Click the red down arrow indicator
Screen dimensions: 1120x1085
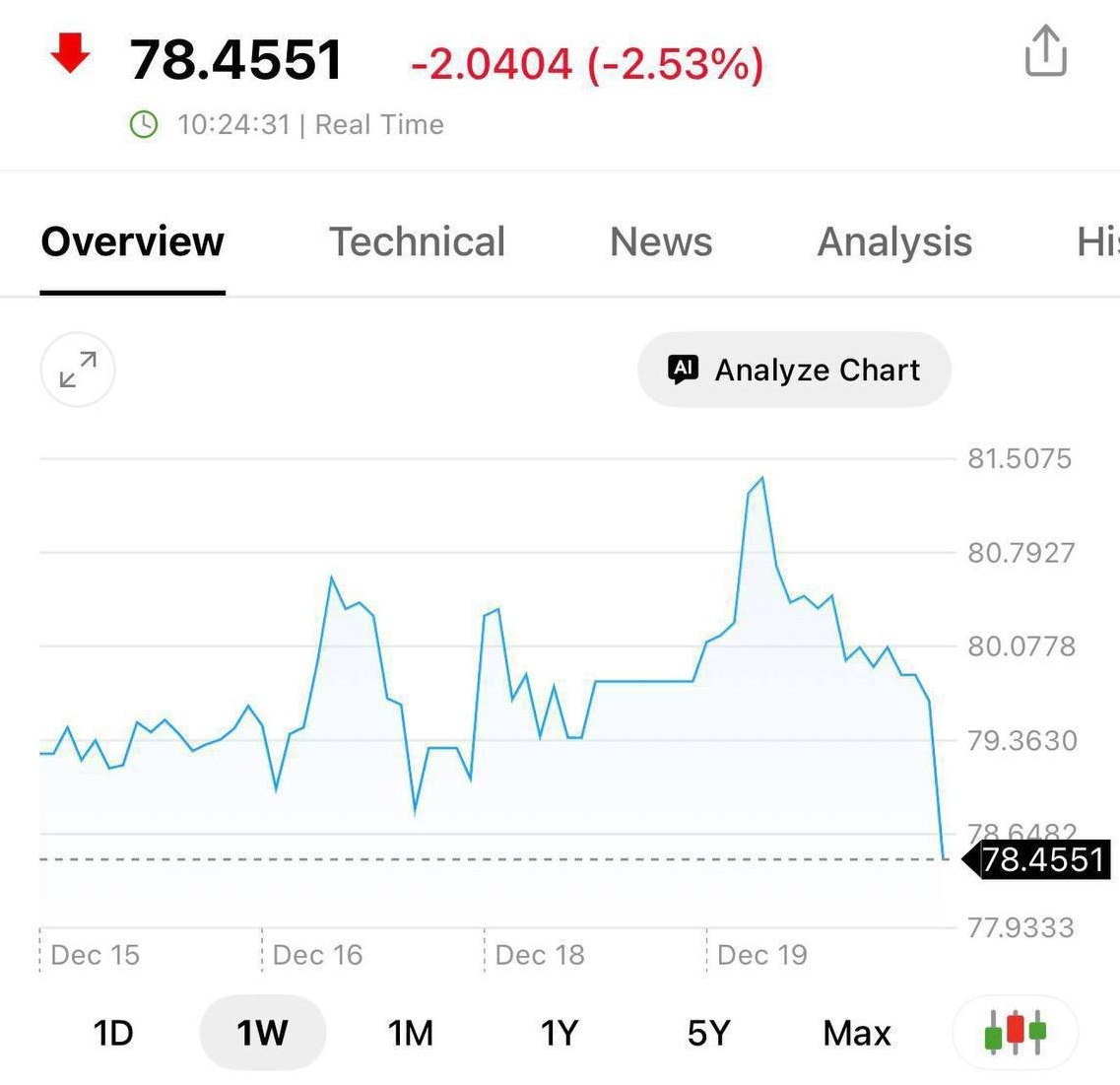[70, 54]
